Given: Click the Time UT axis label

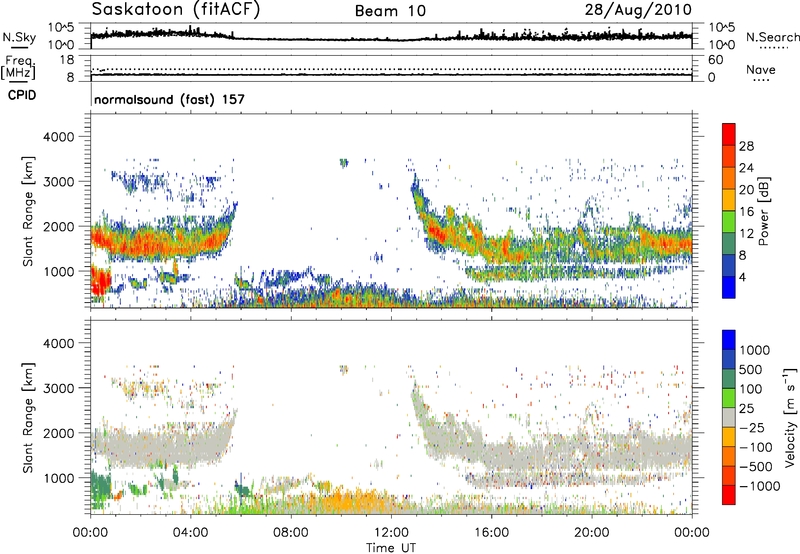Looking at the screenshot, I should (x=391, y=548).
